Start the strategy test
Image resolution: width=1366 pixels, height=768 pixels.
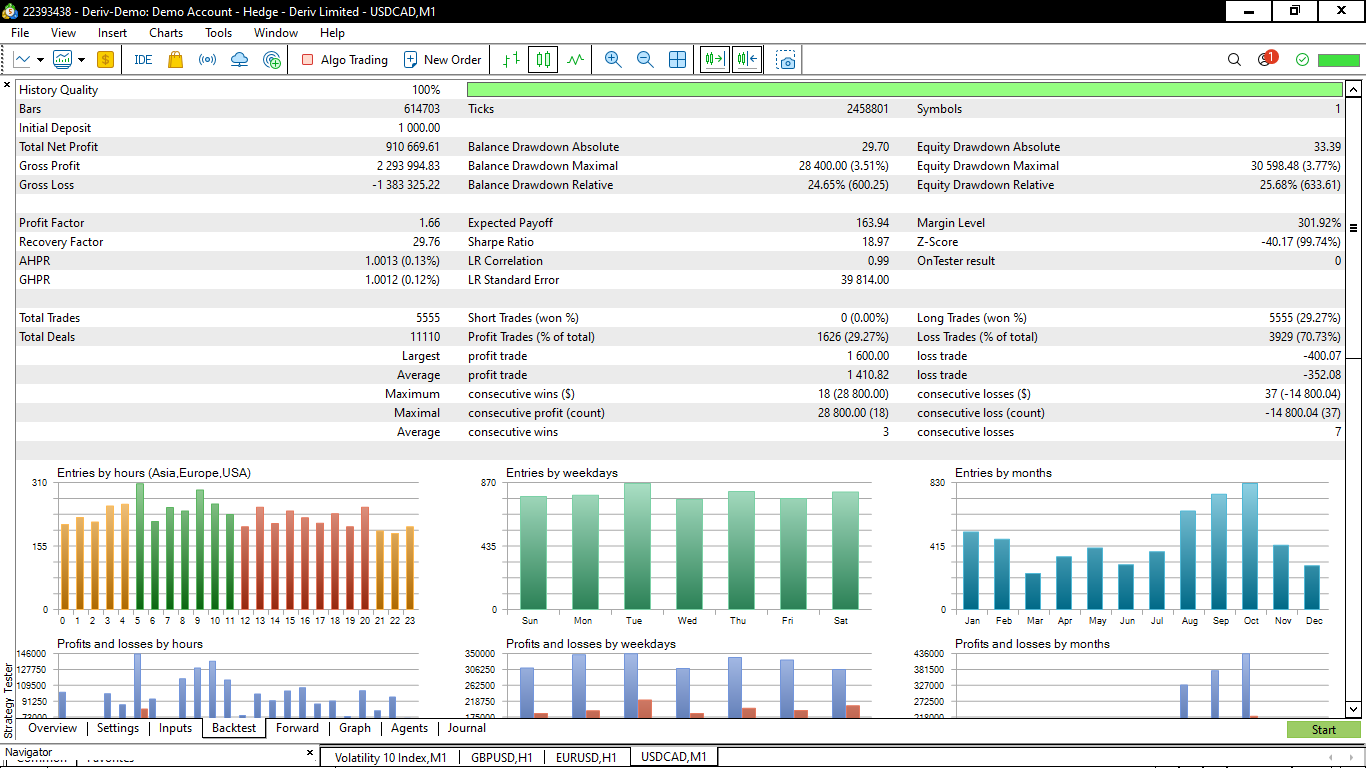coord(1324,729)
